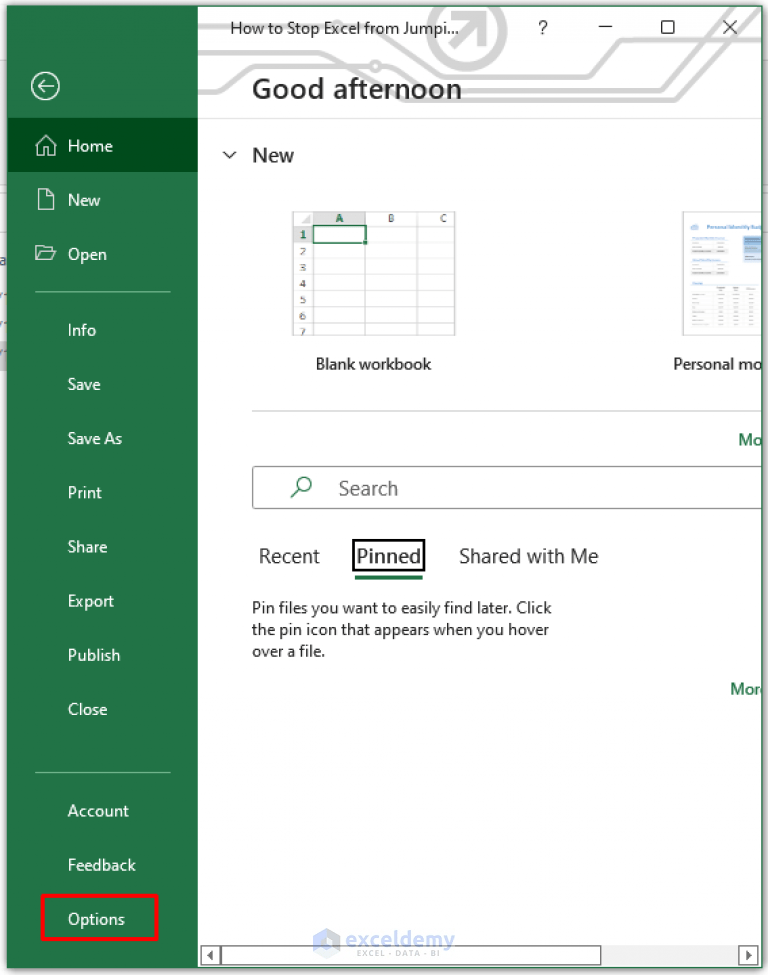Open the Shared with Me tab
Screen dimensions: 768x975
pos(528,556)
